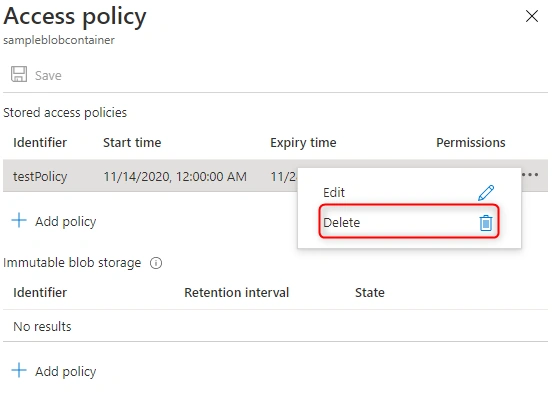Click plus icon under Stored access policies
The height and width of the screenshot is (393, 558).
click(x=19, y=220)
